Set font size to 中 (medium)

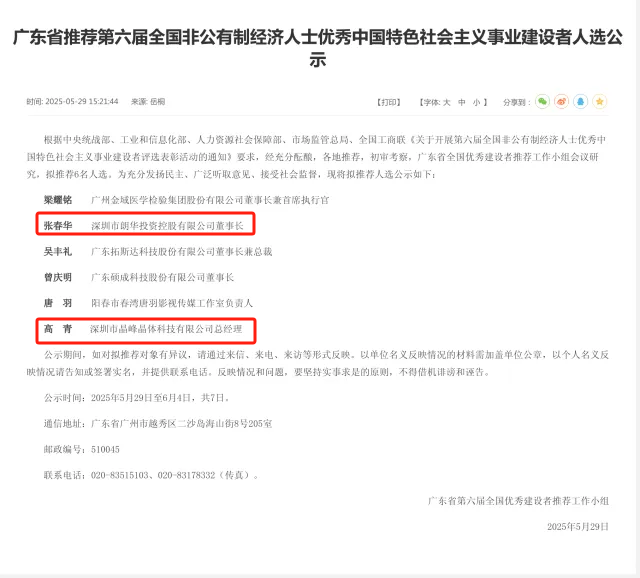point(461,102)
